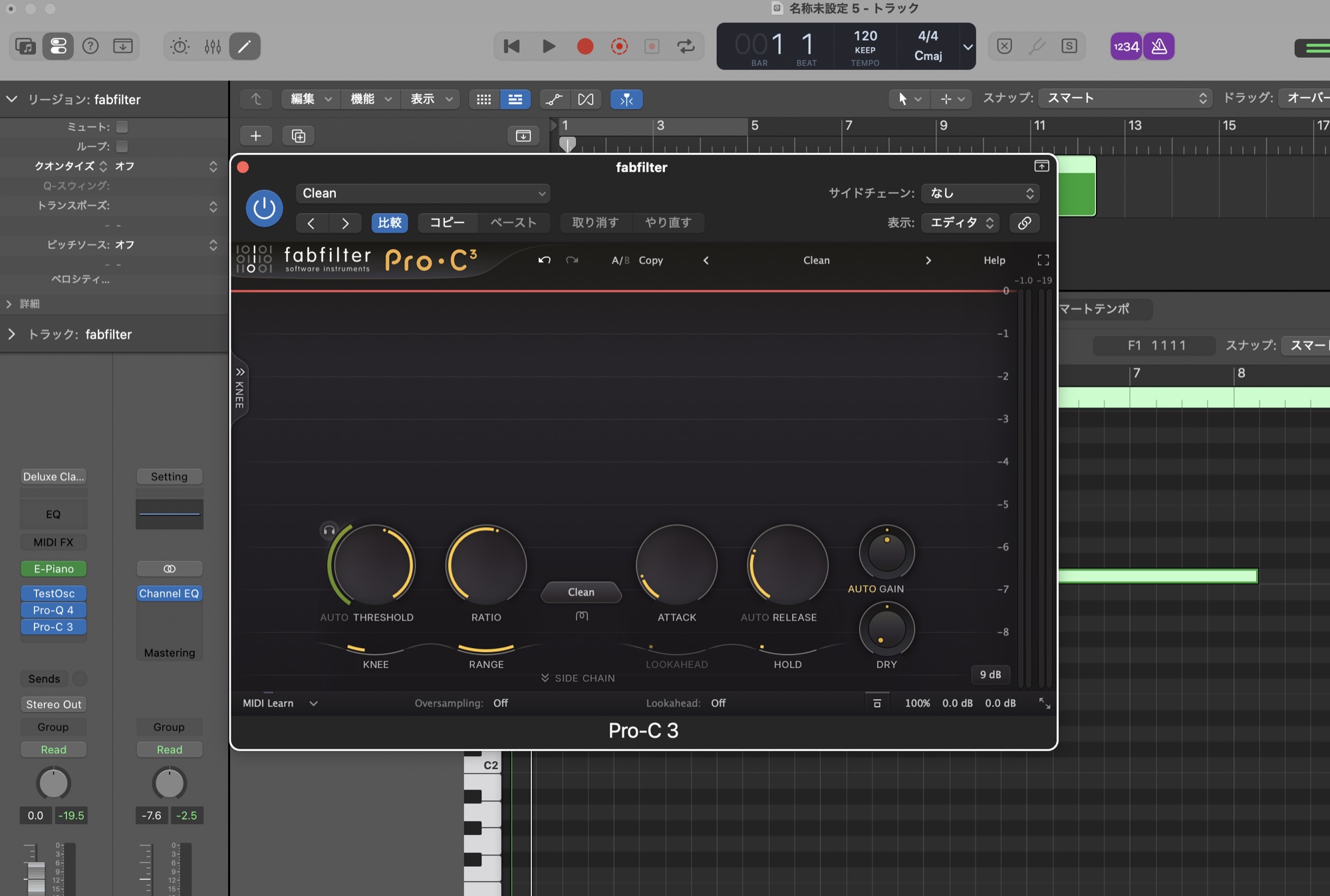Select the list view icon in tracks toolbar
The image size is (1330, 896).
(515, 99)
